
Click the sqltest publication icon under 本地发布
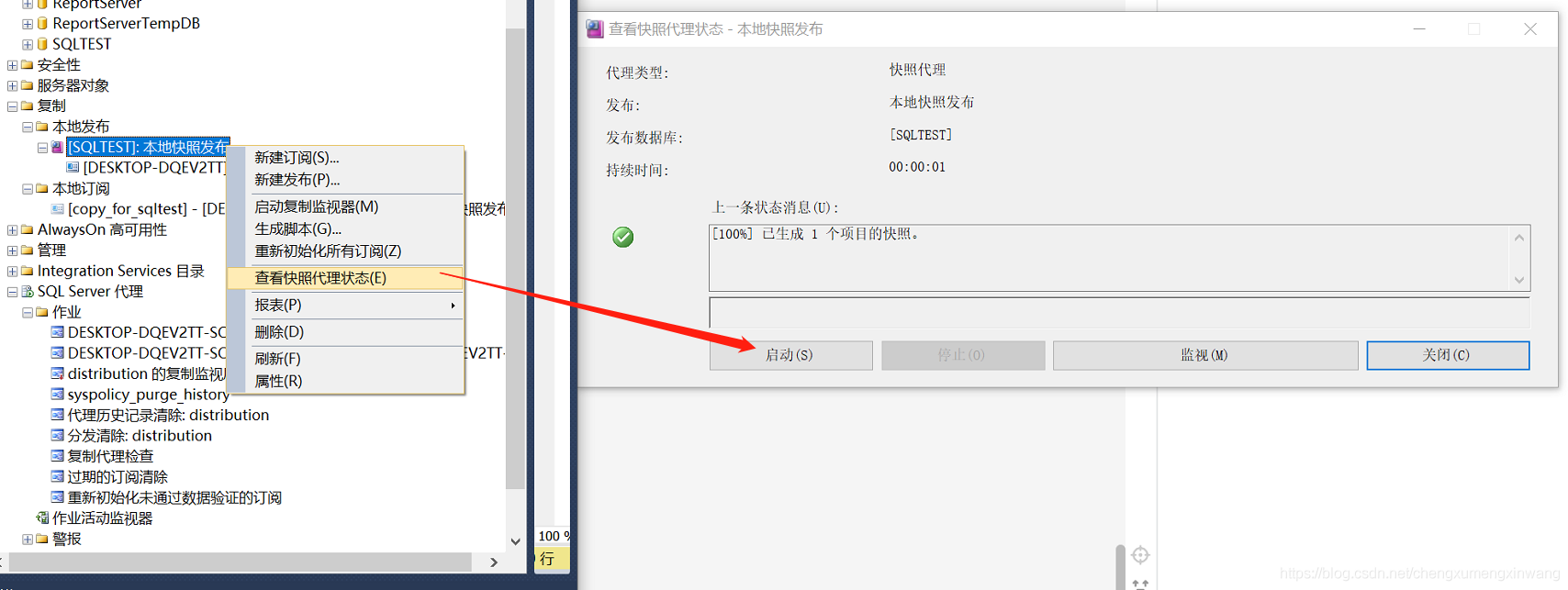click(x=58, y=147)
